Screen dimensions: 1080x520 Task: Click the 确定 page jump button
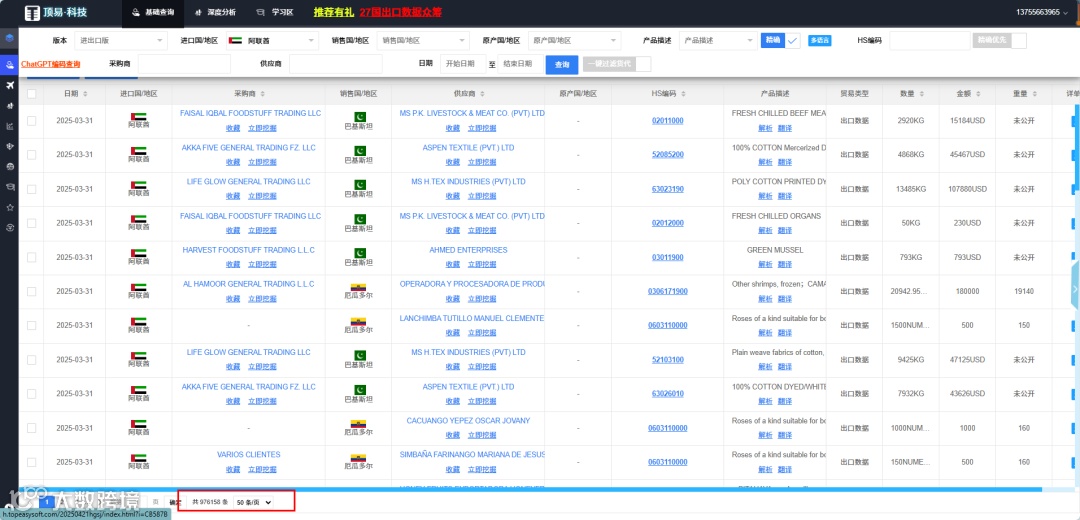[175, 502]
